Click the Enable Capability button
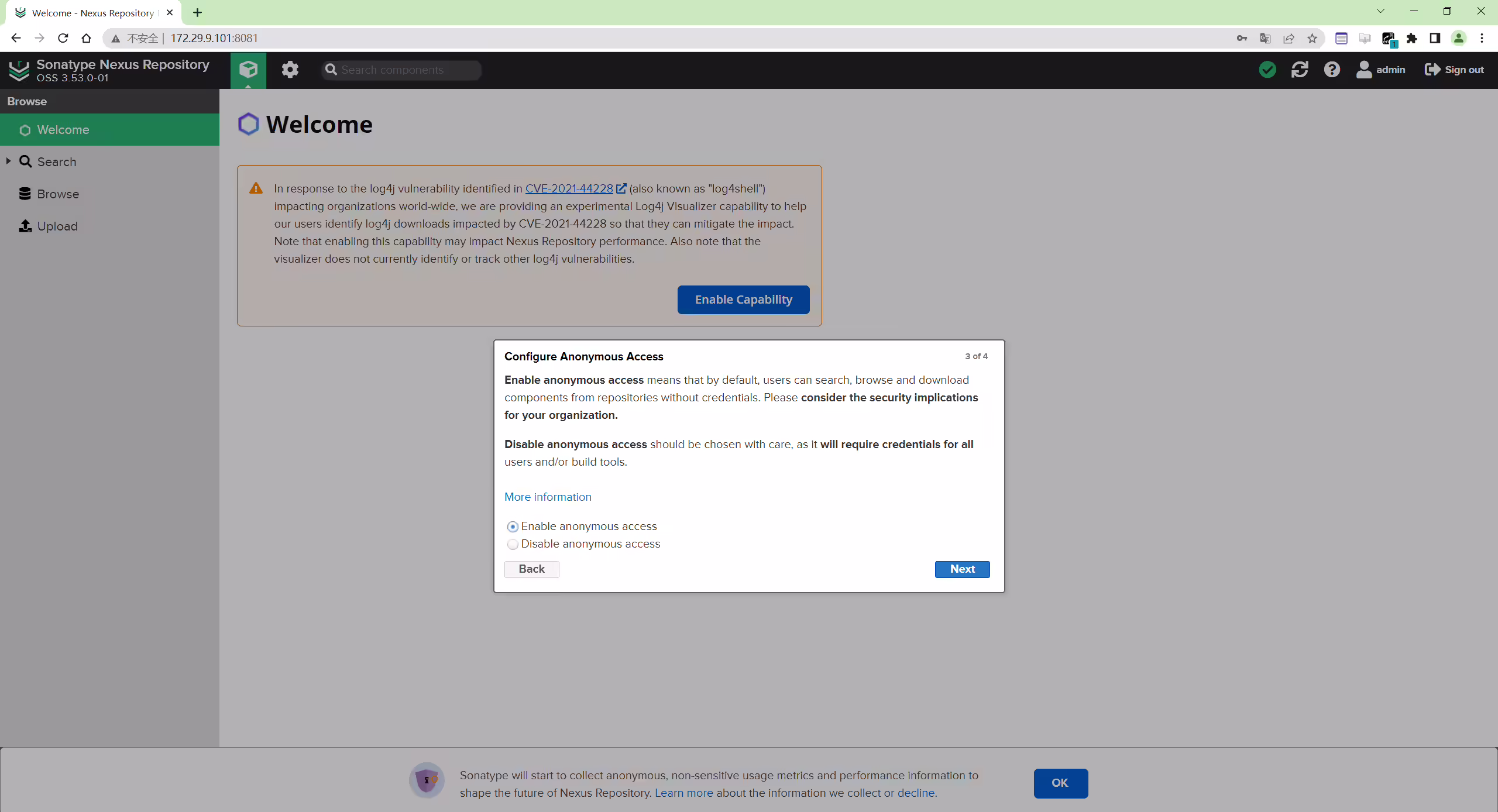 click(x=743, y=300)
